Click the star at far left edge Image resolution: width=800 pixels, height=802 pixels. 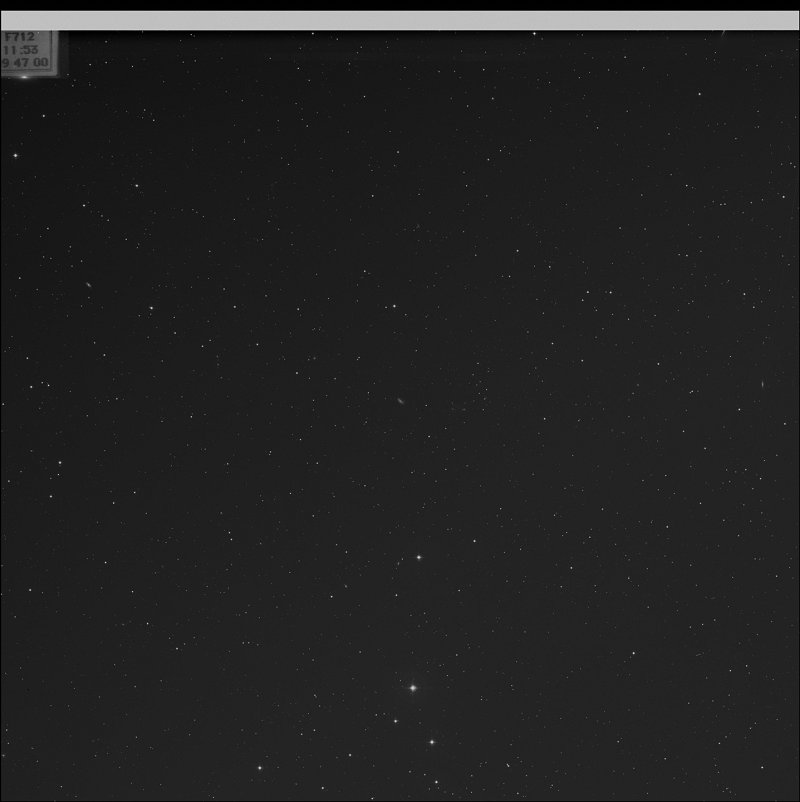point(14,157)
